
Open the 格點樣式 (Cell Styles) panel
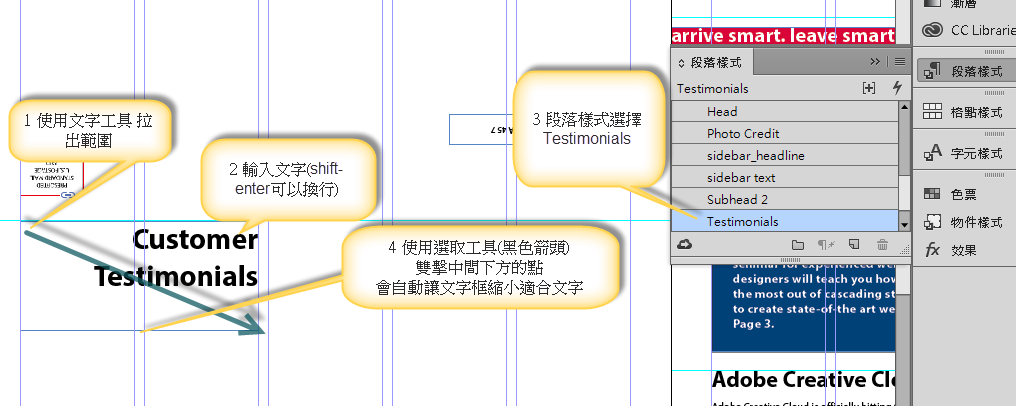click(x=964, y=112)
